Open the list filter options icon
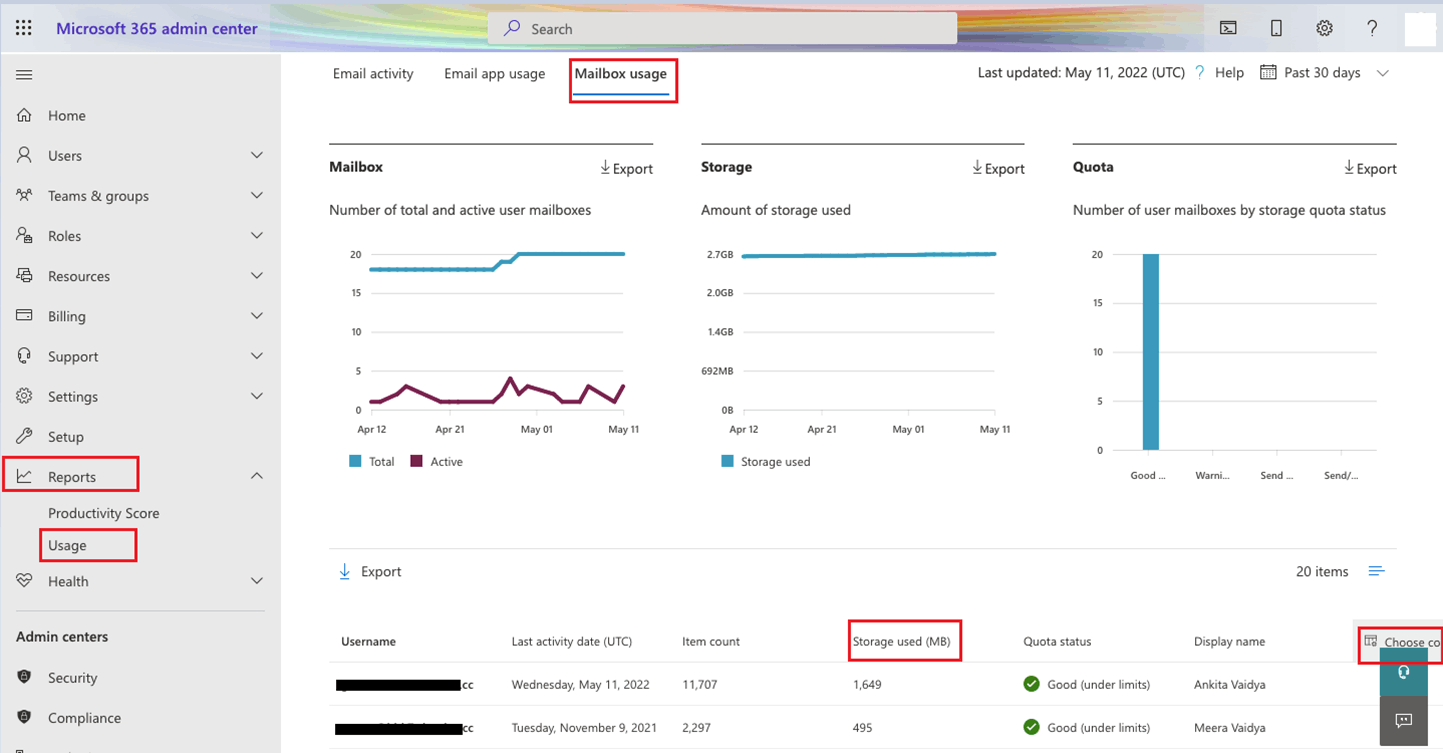 pyautogui.click(x=1377, y=571)
